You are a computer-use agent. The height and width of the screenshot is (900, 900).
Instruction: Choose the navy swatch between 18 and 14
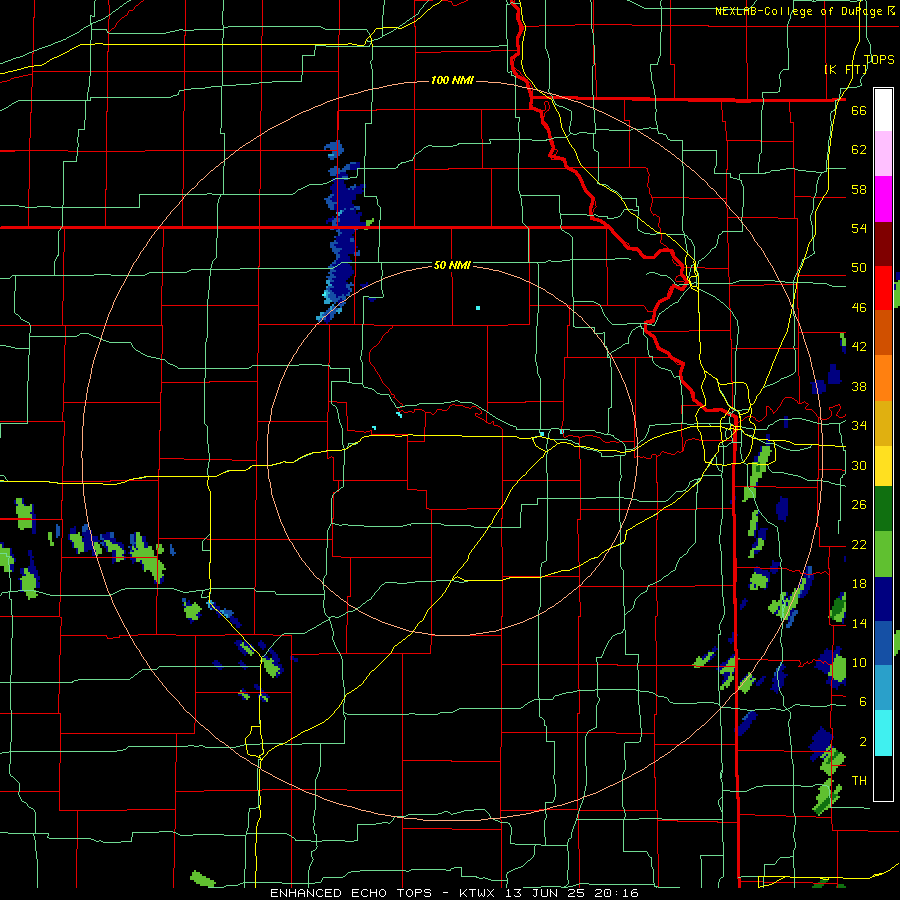(883, 599)
